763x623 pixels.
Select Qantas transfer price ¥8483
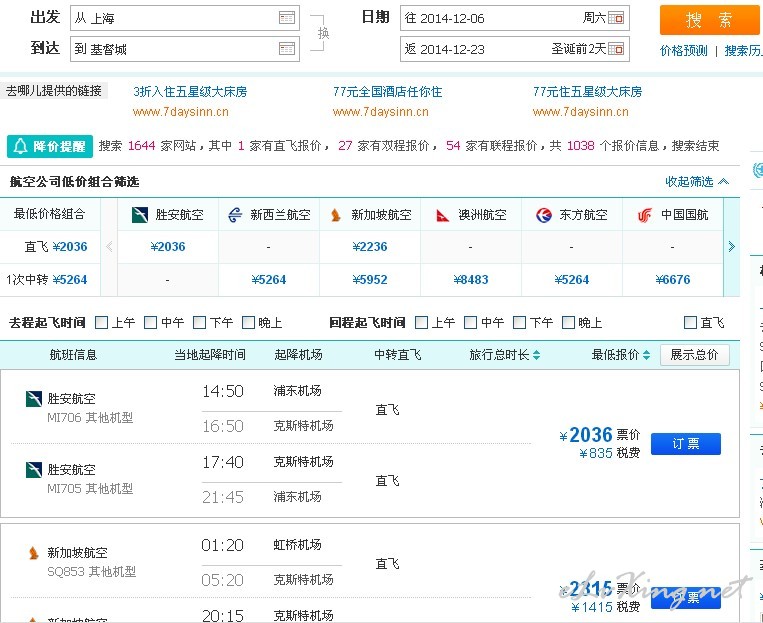pos(471,280)
